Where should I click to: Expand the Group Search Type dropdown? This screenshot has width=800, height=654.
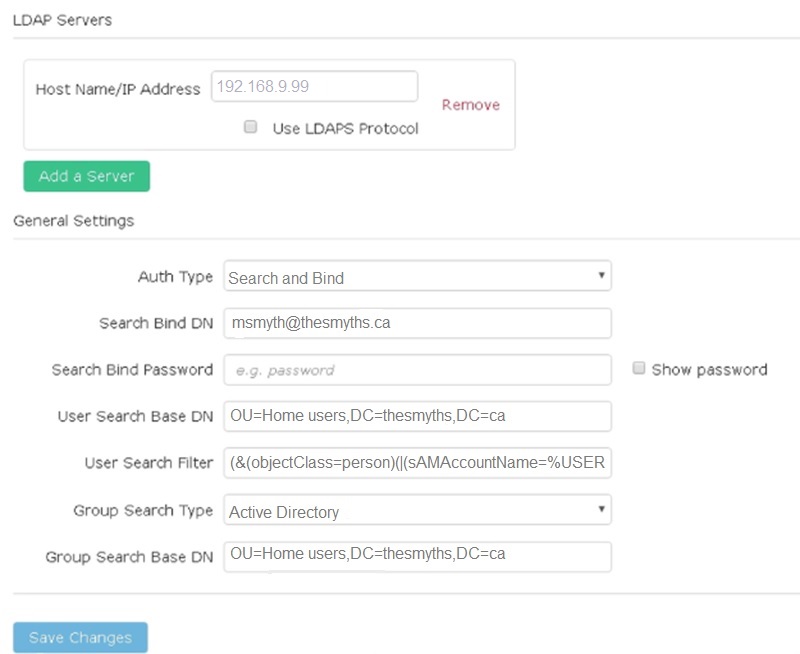[x=417, y=510]
